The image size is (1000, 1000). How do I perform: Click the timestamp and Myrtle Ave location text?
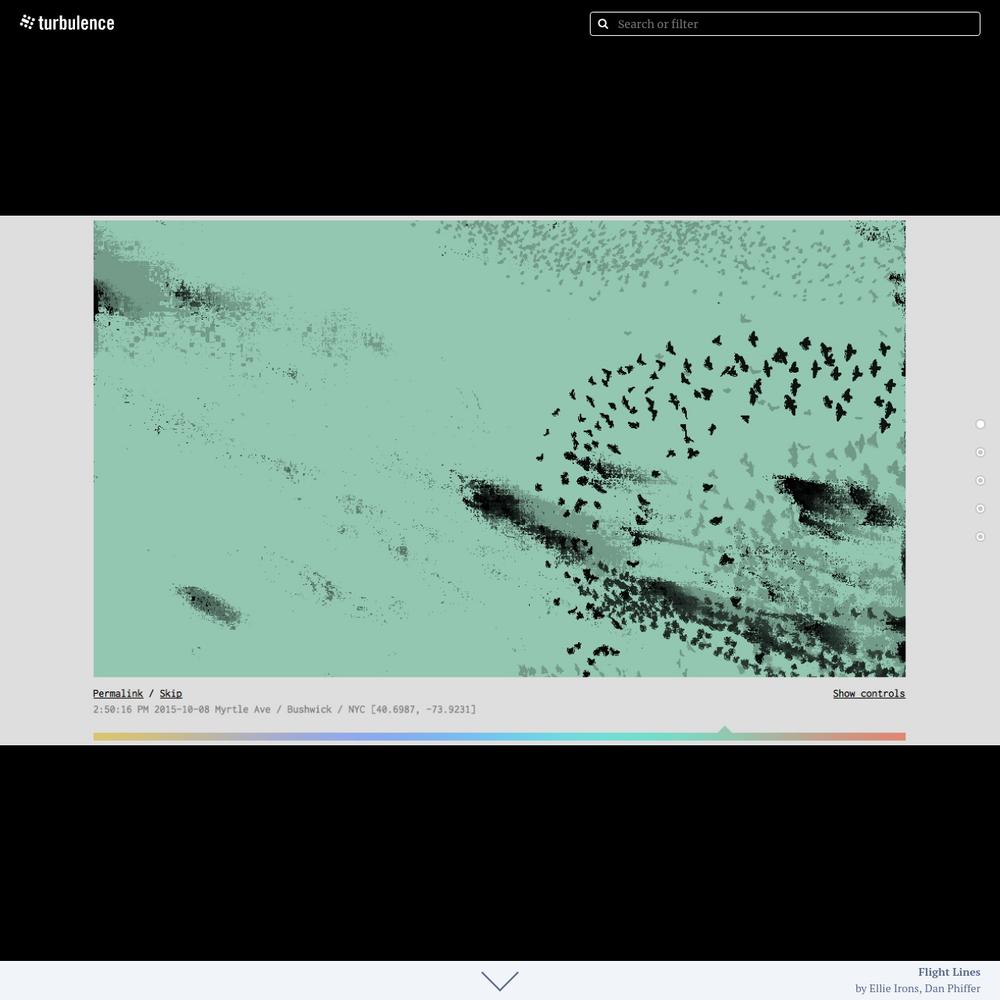pos(284,709)
